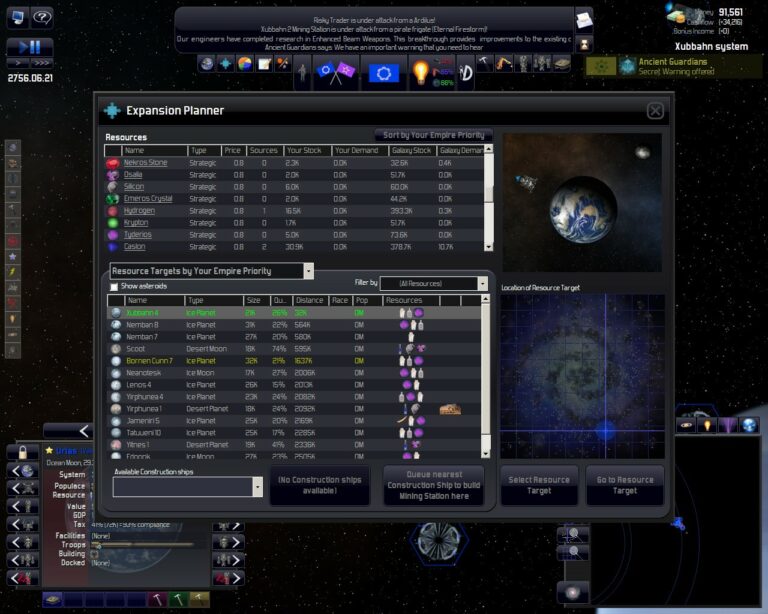Toggle the padlock selection lock
Viewport: 768px width, 614px height.
23,452
